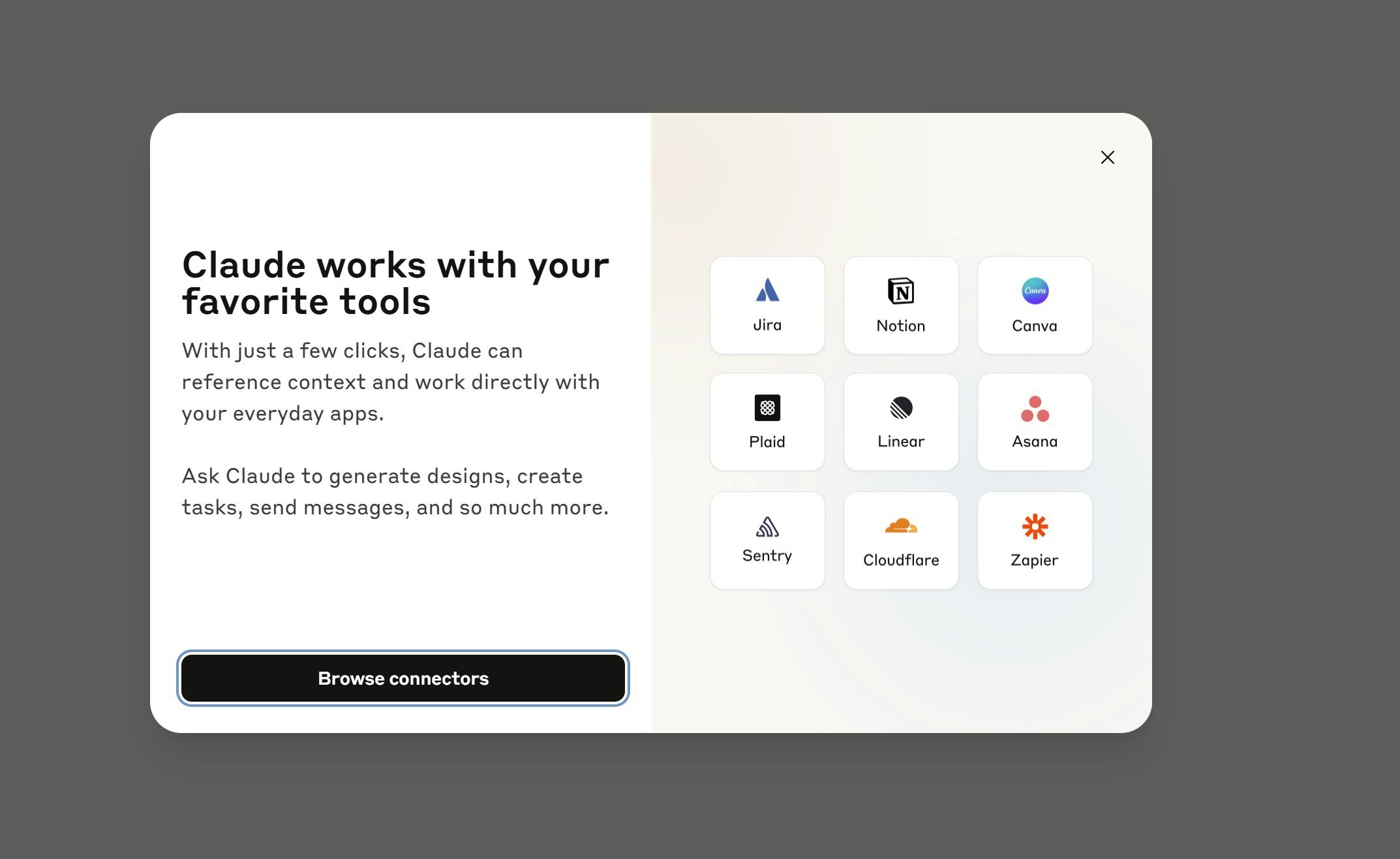This screenshot has width=1400, height=859.
Task: Select the Plaid text label
Action: 767,442
